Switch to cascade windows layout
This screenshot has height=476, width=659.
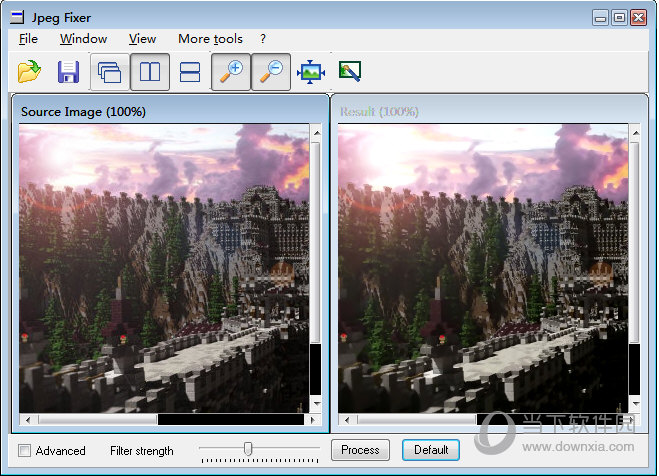[x=110, y=72]
